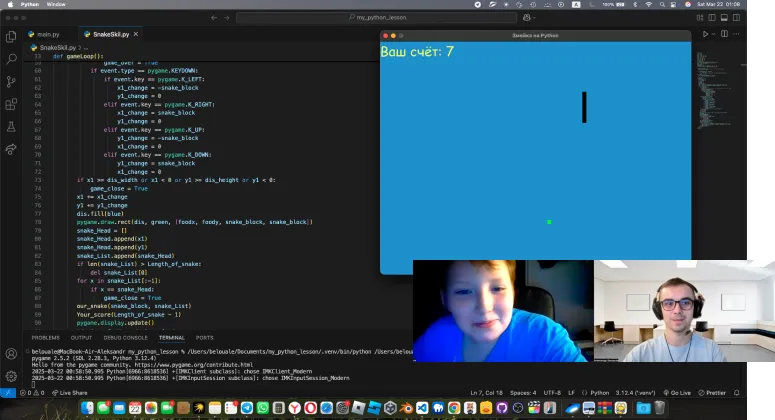
Task: Open the Live Share view in the activity bar
Action: pyautogui.click(x=11, y=149)
